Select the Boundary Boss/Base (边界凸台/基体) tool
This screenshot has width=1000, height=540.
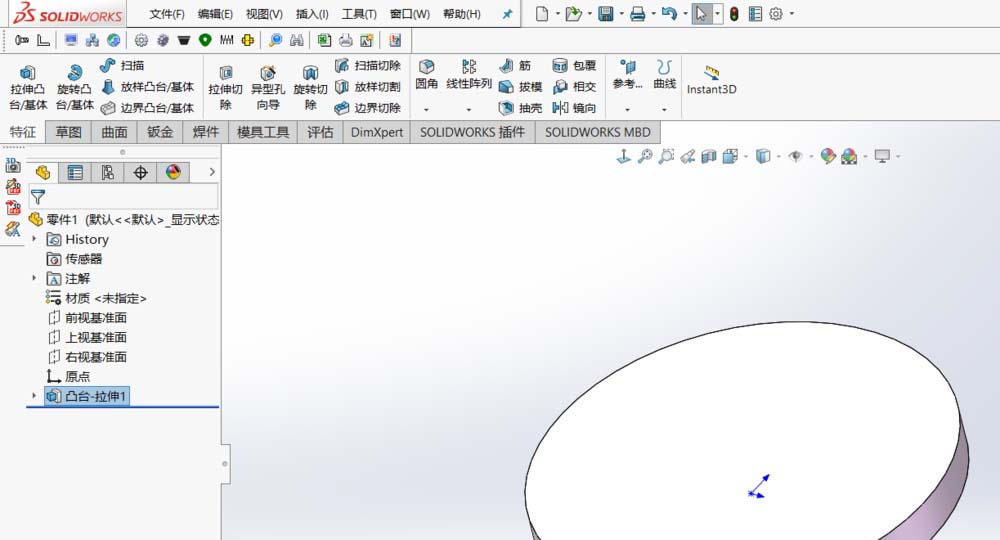[147, 108]
